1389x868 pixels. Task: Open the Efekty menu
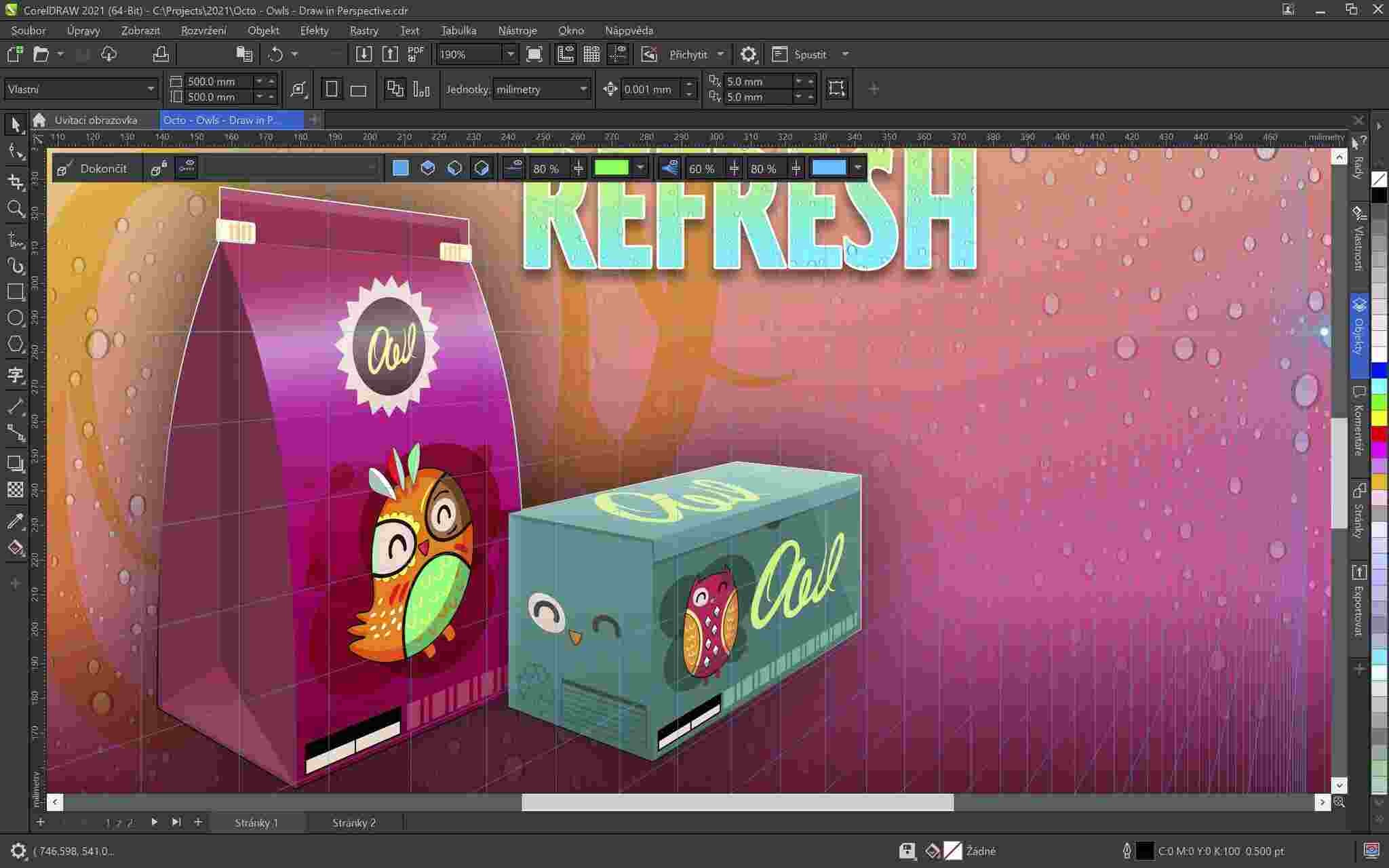click(313, 30)
